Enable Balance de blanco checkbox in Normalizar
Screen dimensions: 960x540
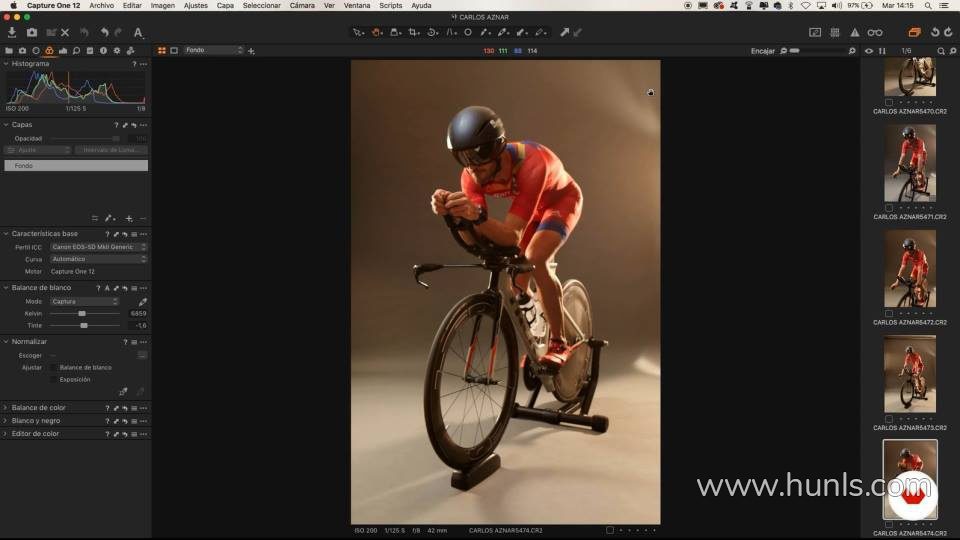[53, 367]
